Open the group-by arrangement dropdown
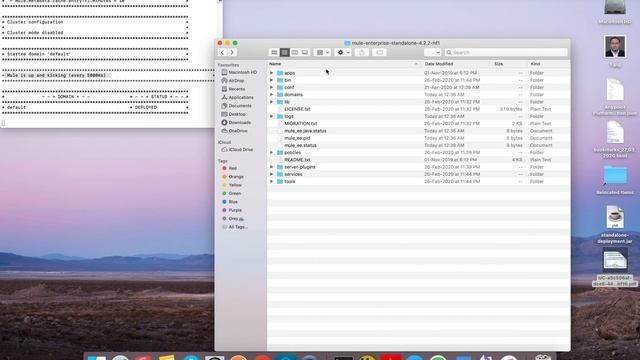Screen dimensions: 640x360 pyautogui.click(x=322, y=52)
